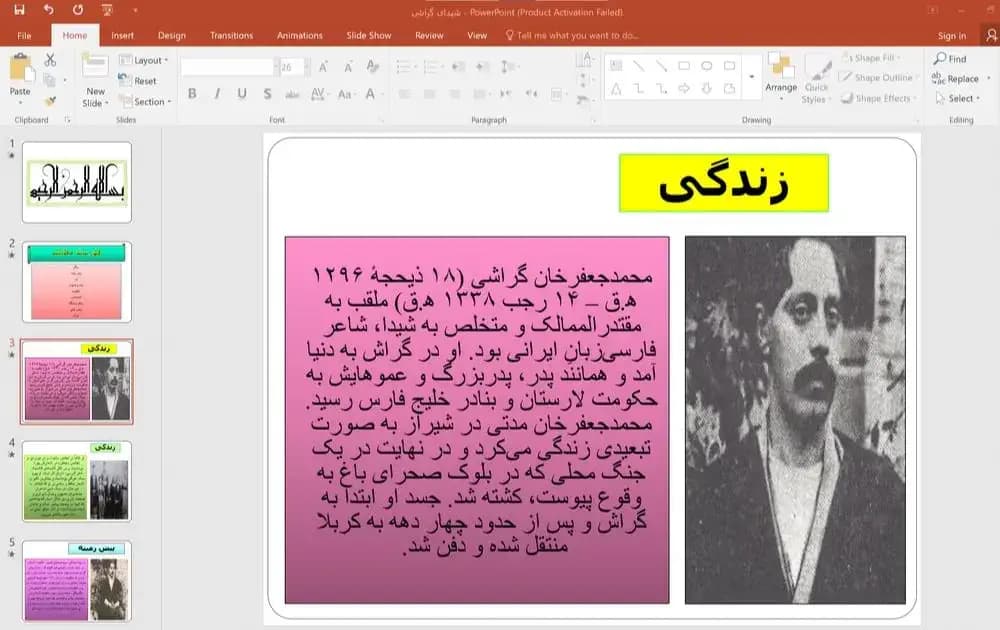The height and width of the screenshot is (630, 1000).
Task: Click the Font Color icon
Action: point(370,94)
